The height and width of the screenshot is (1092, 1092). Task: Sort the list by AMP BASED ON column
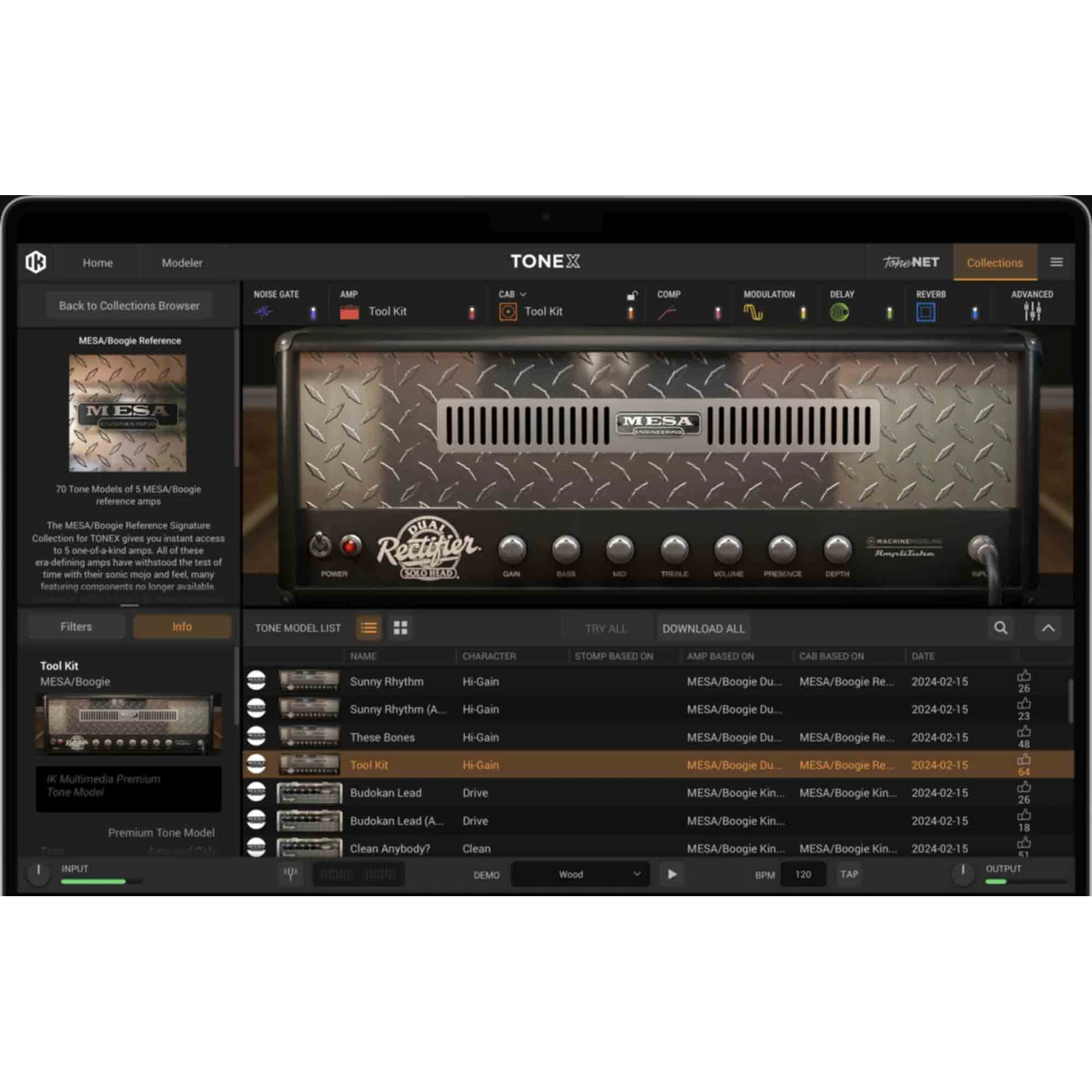point(721,656)
